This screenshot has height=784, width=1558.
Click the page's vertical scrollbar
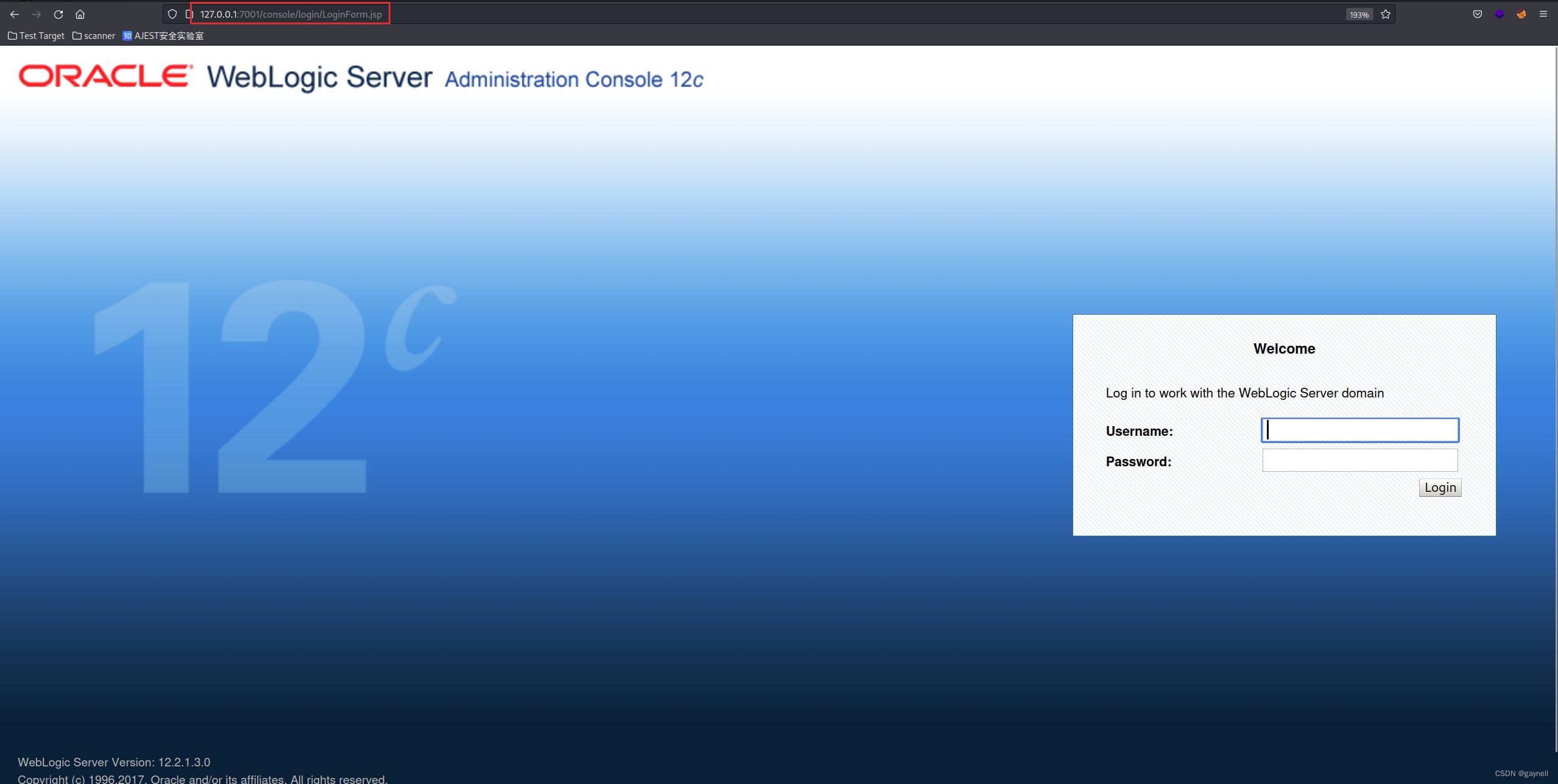(1556, 396)
